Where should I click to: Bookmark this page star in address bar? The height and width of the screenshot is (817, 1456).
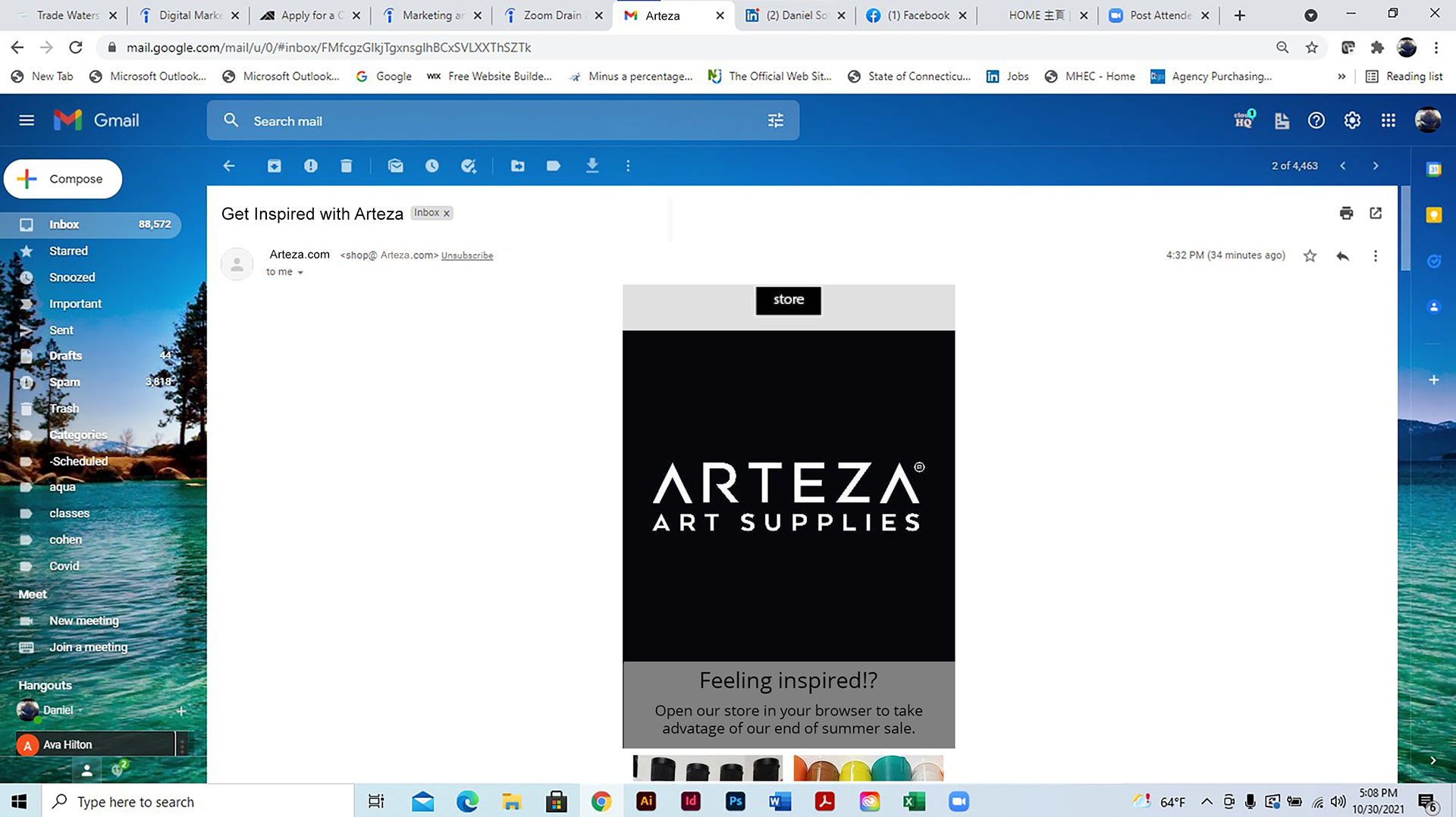tap(1312, 48)
